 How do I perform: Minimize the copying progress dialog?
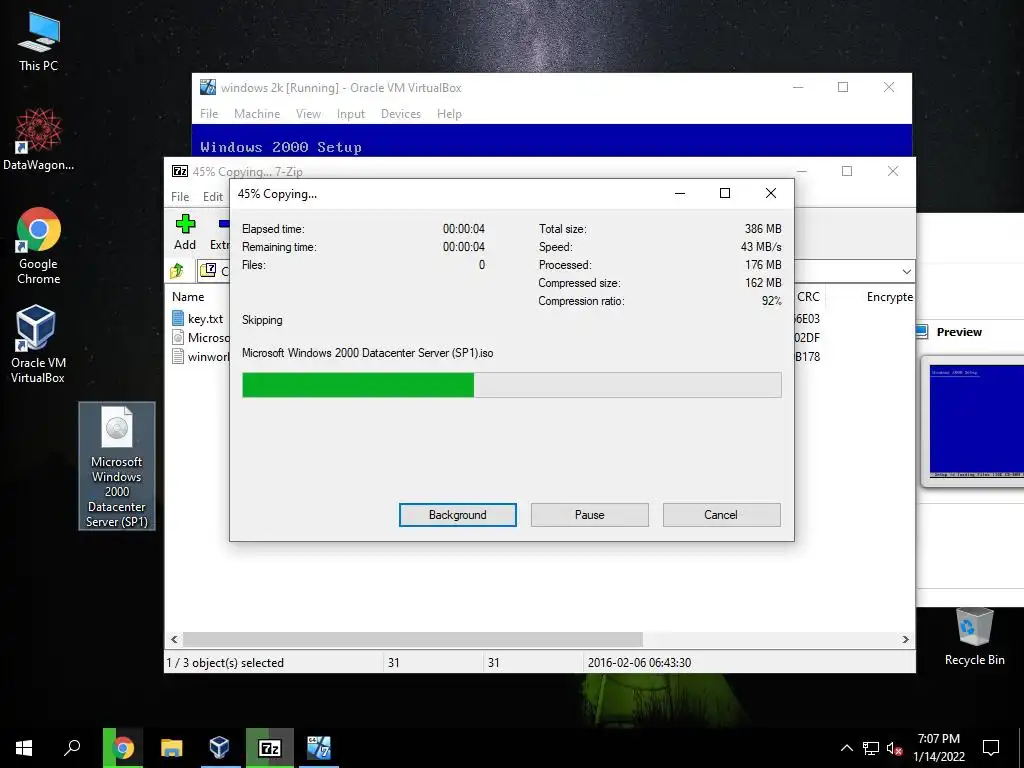680,193
